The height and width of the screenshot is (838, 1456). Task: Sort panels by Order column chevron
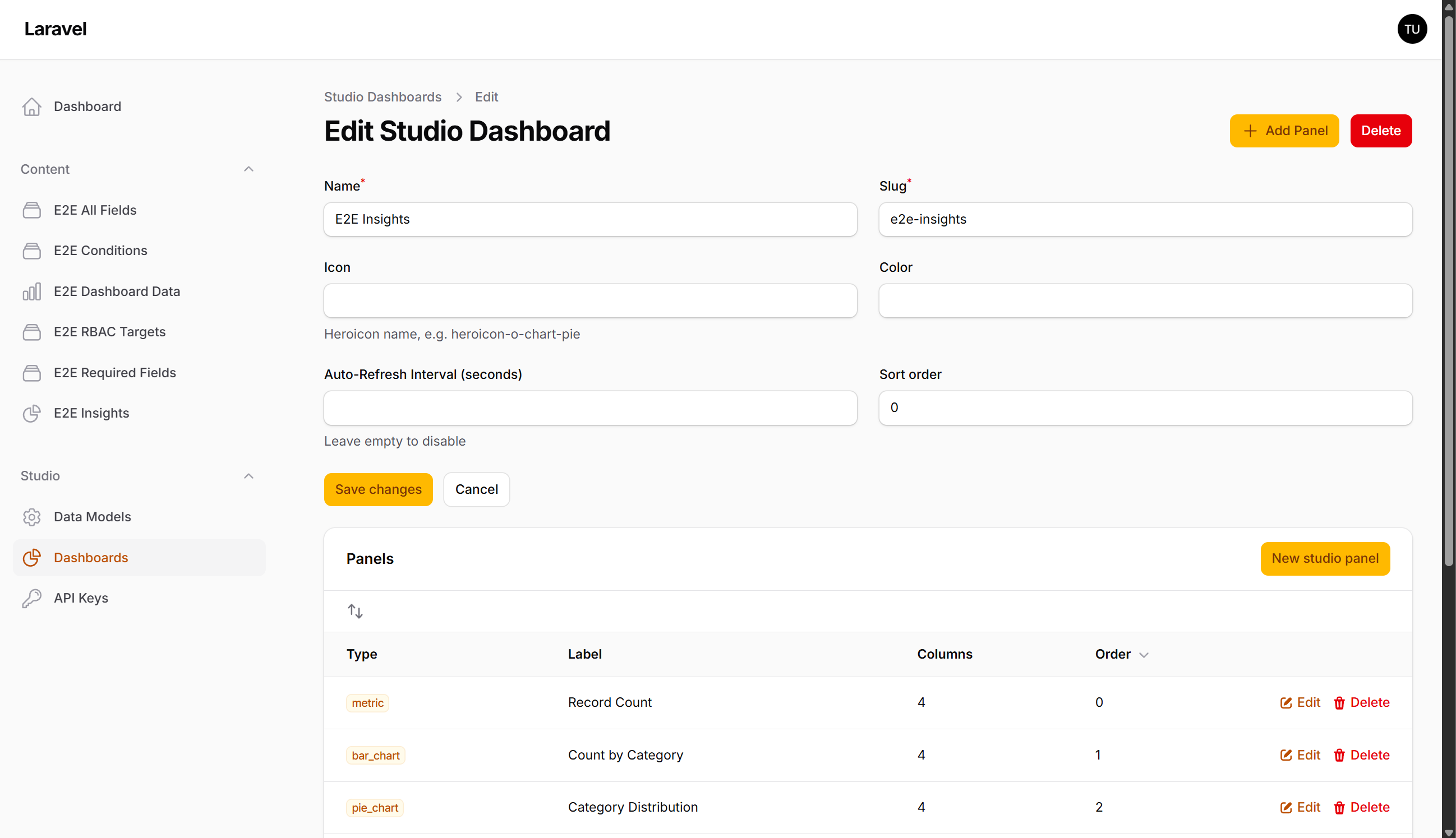pos(1144,655)
